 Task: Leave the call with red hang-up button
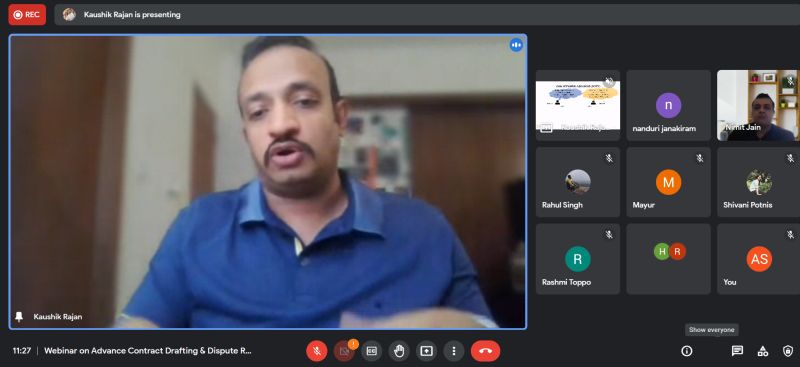click(x=485, y=351)
